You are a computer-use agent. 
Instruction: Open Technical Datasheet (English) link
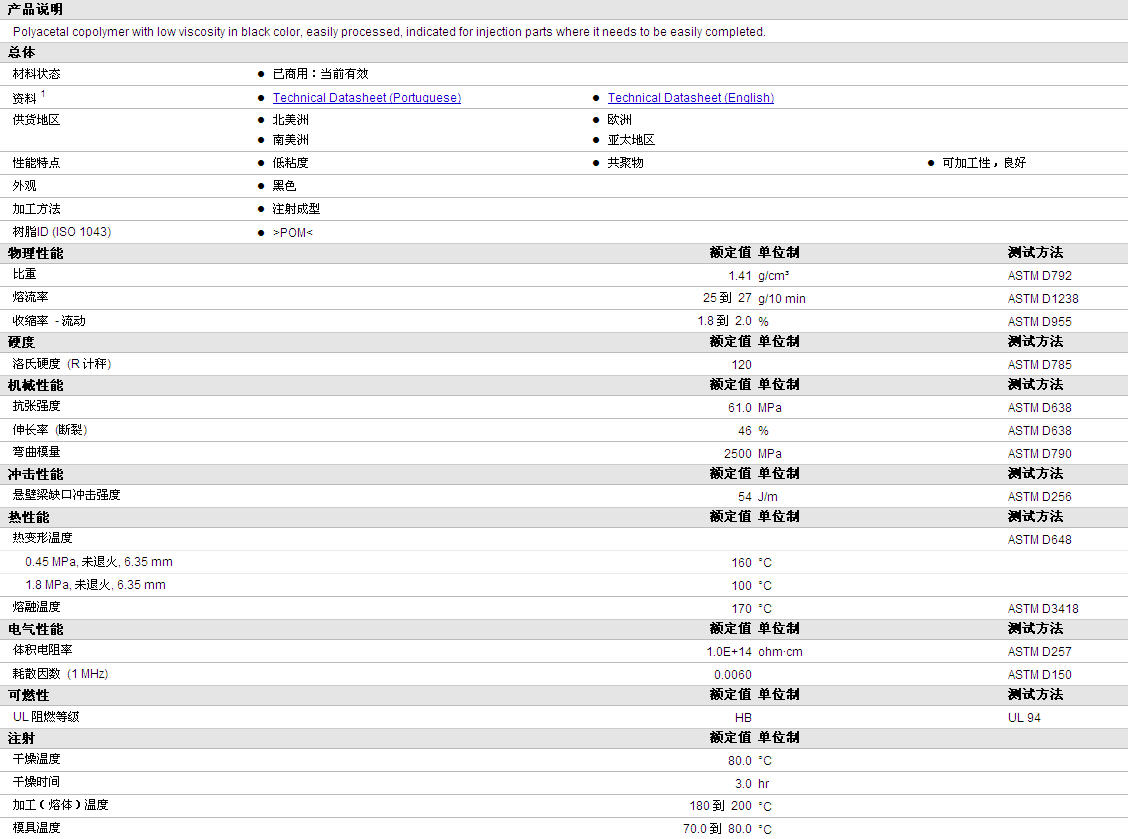point(691,98)
